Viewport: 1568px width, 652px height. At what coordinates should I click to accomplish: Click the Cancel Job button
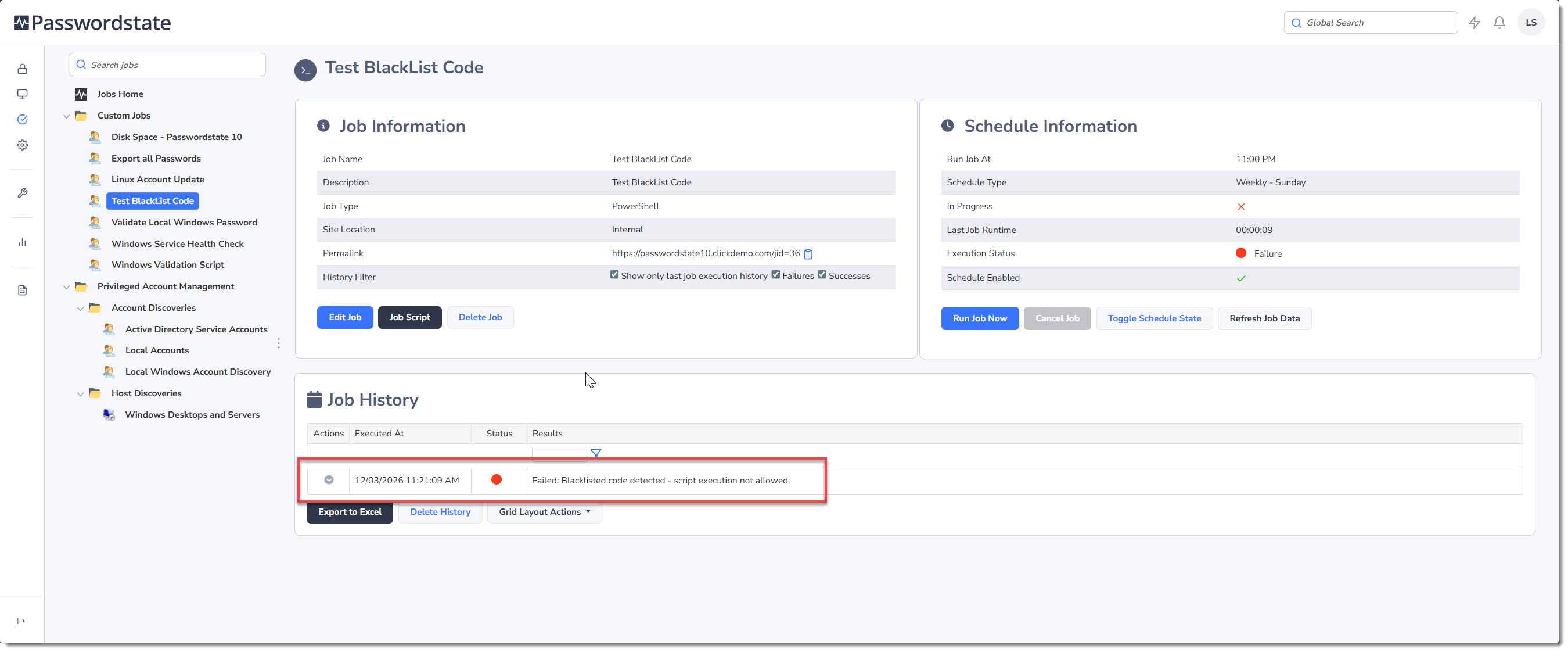(x=1058, y=318)
